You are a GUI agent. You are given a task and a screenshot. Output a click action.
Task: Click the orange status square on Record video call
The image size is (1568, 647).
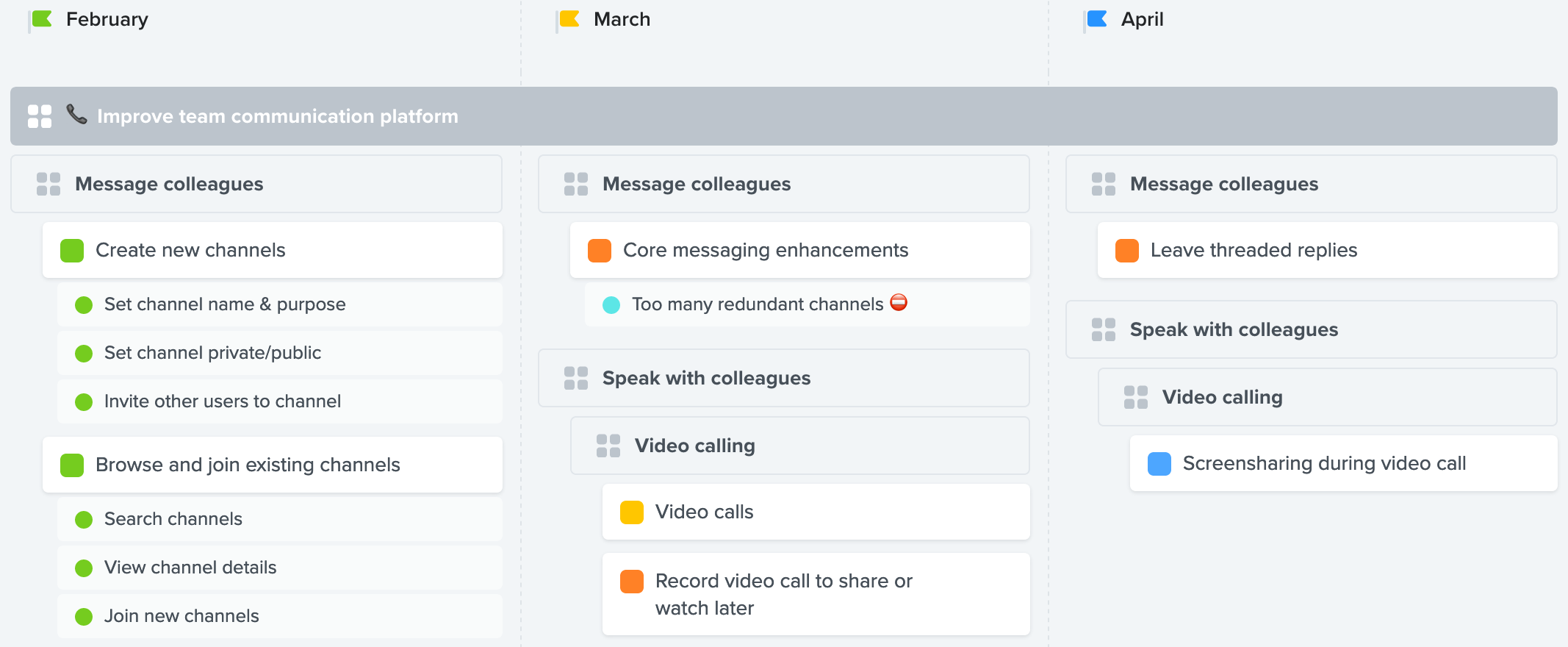[632, 582]
